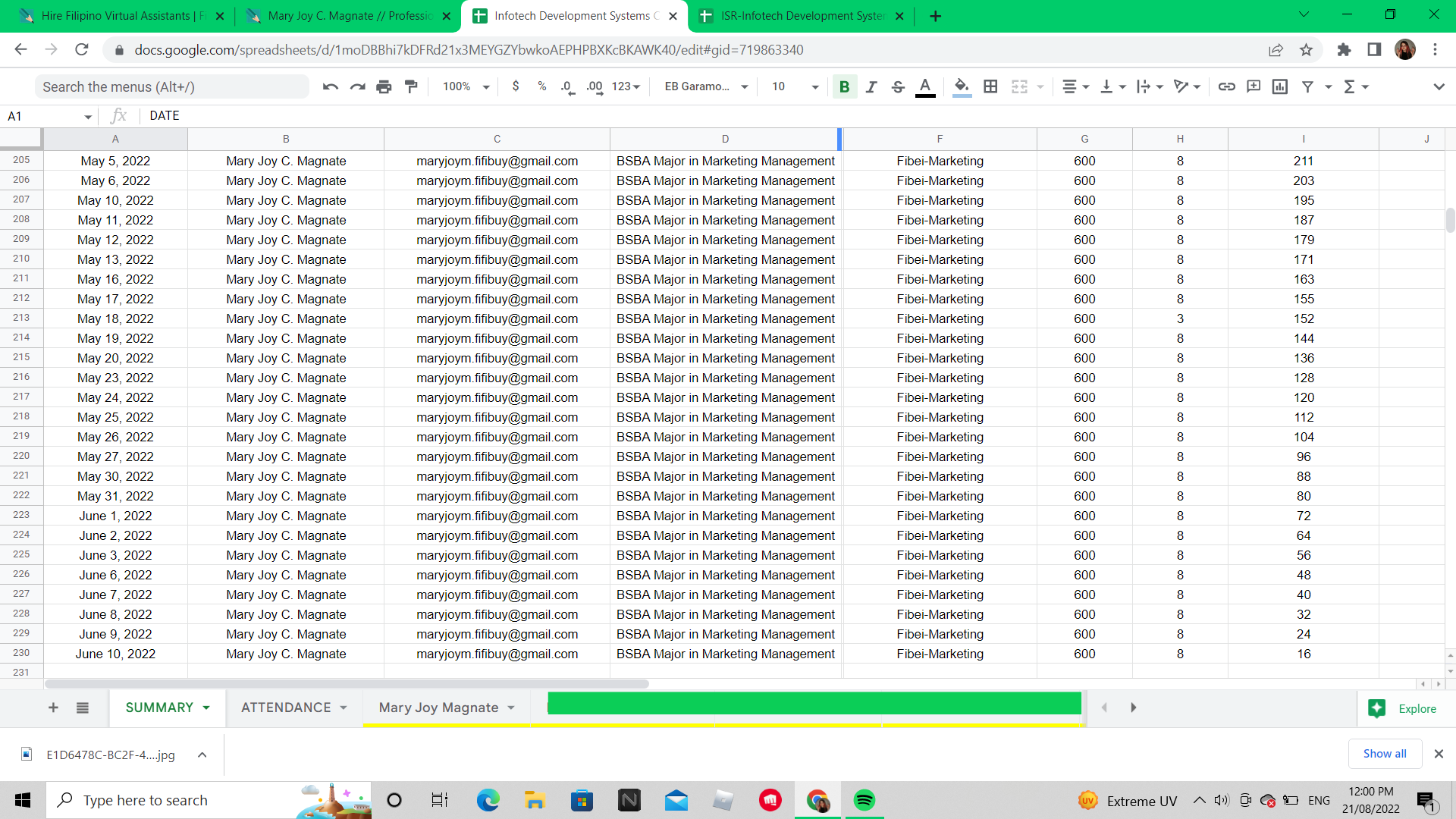1456x819 pixels.
Task: Select the Paint format tool
Action: pyautogui.click(x=411, y=86)
